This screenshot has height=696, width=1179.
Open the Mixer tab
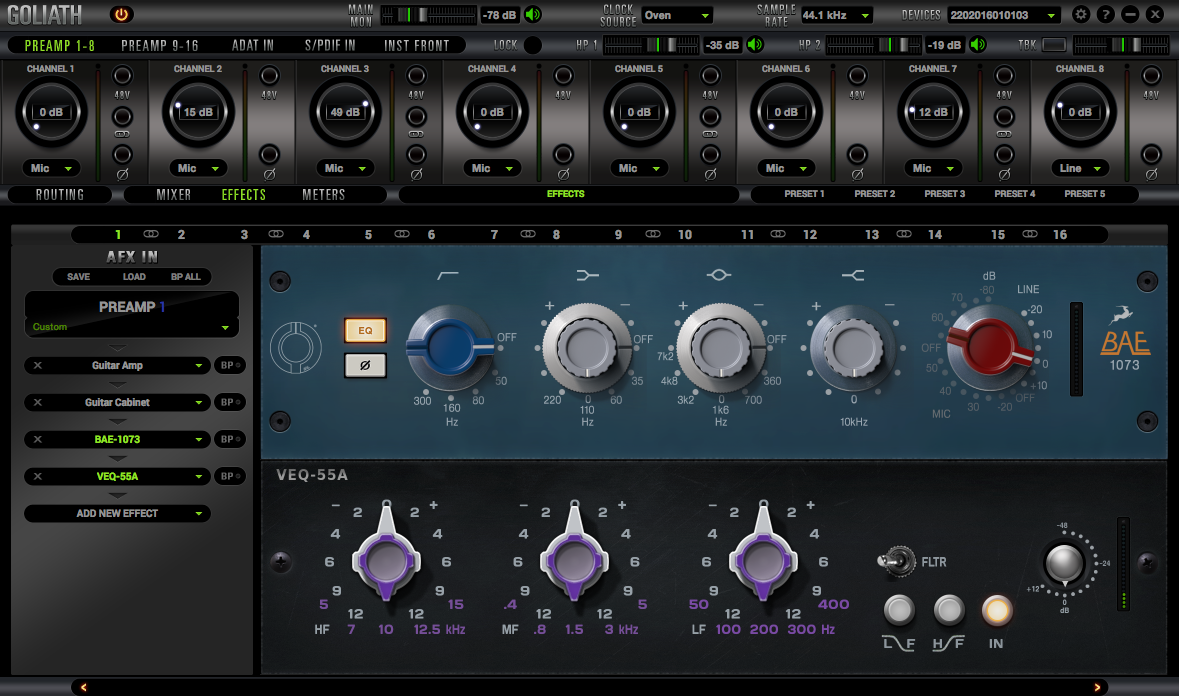click(174, 195)
